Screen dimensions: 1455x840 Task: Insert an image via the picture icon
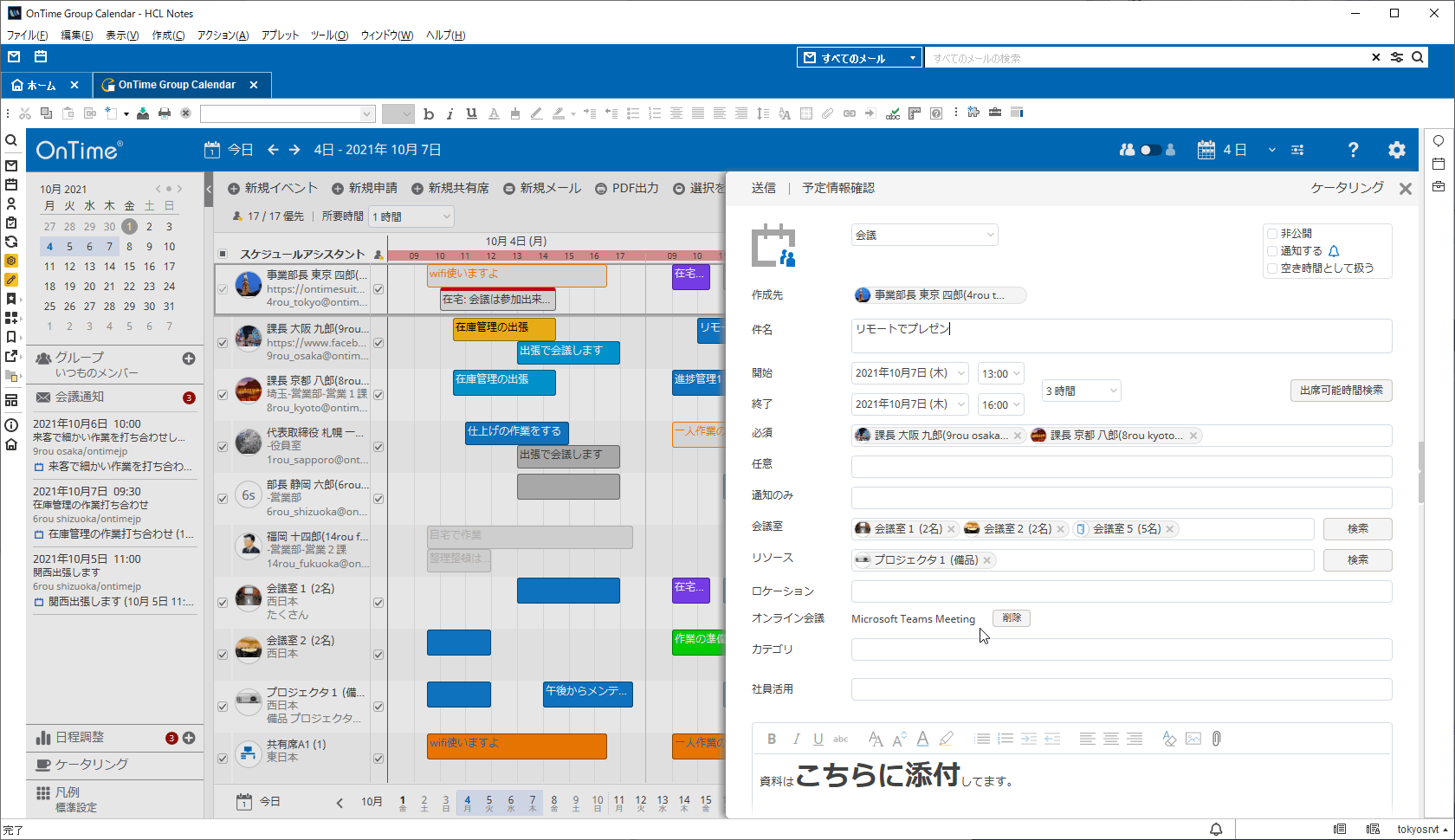(x=1193, y=739)
